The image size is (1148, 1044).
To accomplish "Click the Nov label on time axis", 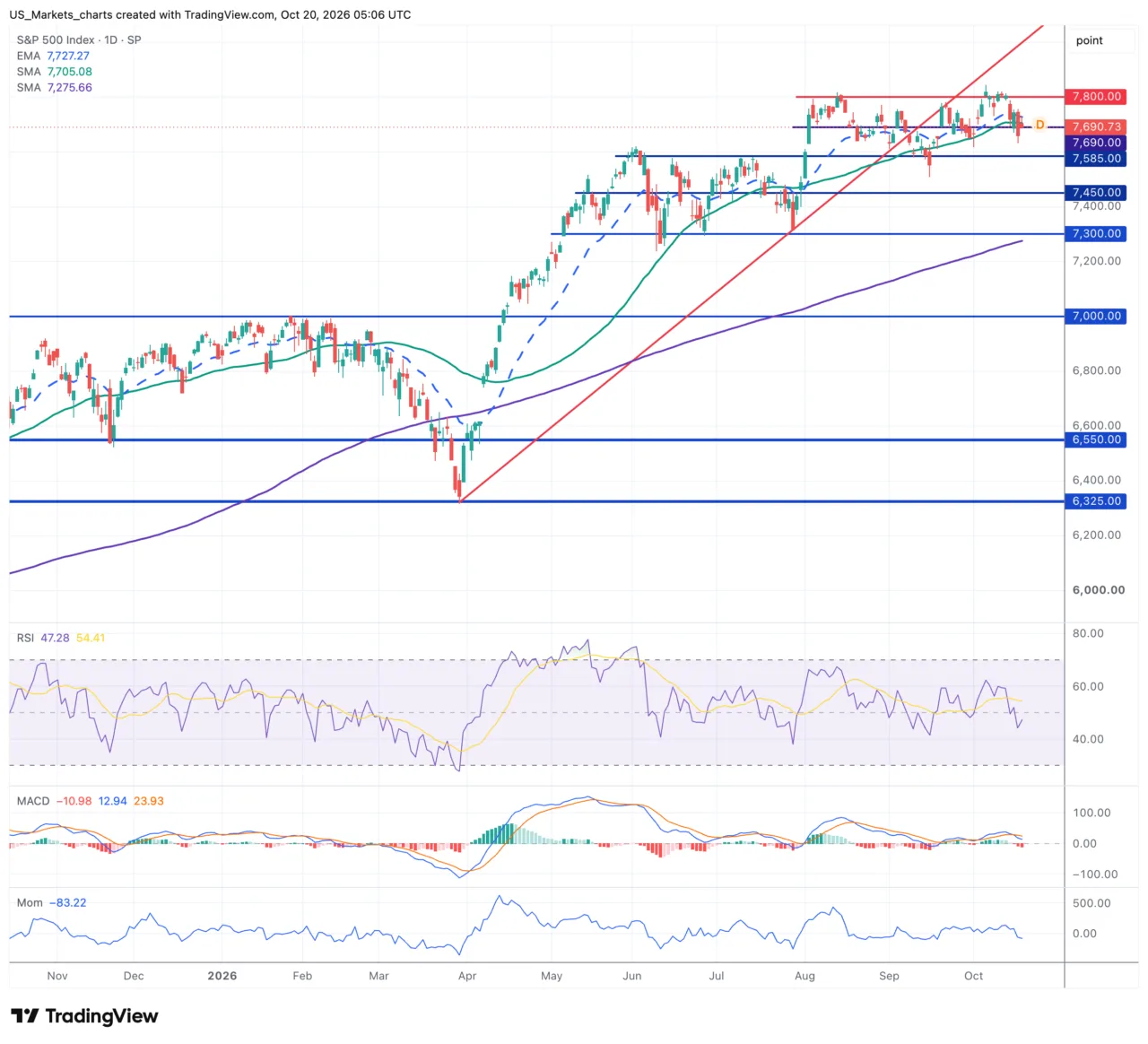I will 57,976.
